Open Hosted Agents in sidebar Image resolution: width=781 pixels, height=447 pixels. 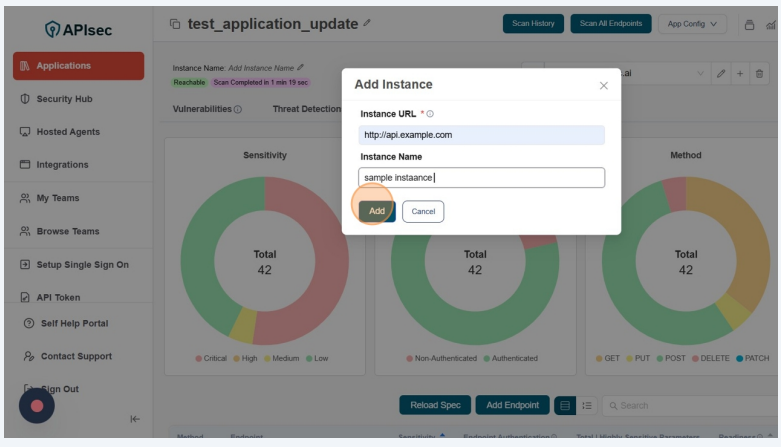tap(67, 132)
